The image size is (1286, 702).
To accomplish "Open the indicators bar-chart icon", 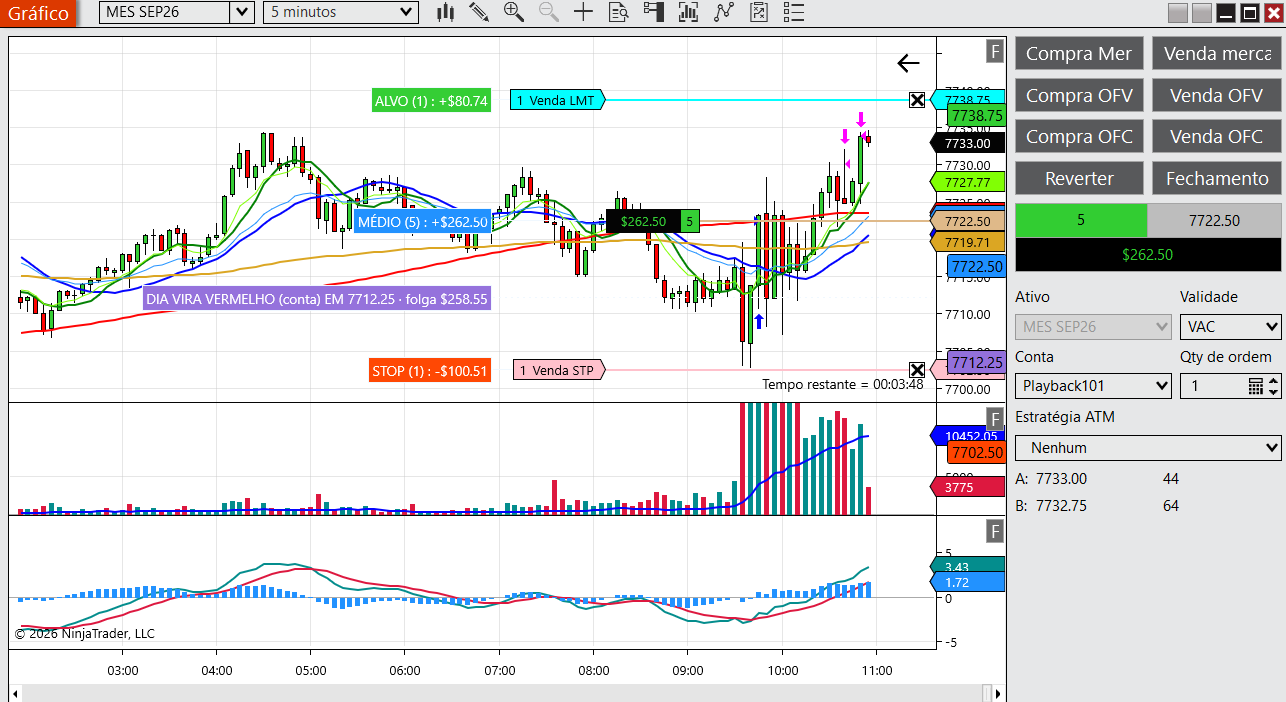I will point(688,12).
